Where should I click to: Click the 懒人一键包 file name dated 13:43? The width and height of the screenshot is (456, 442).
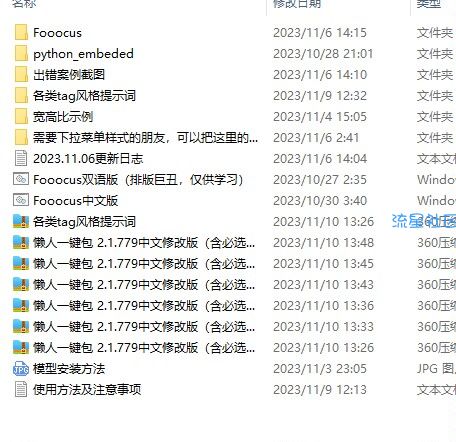pyautogui.click(x=144, y=285)
